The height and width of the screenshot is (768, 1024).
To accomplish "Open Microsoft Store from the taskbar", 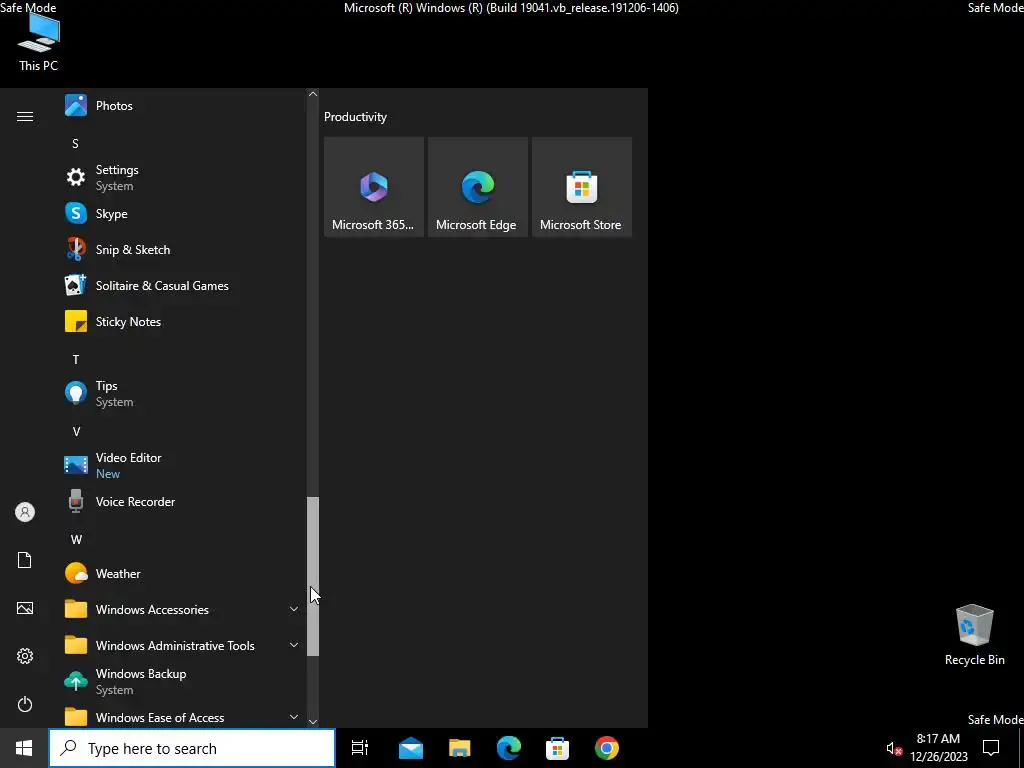I will tap(558, 748).
